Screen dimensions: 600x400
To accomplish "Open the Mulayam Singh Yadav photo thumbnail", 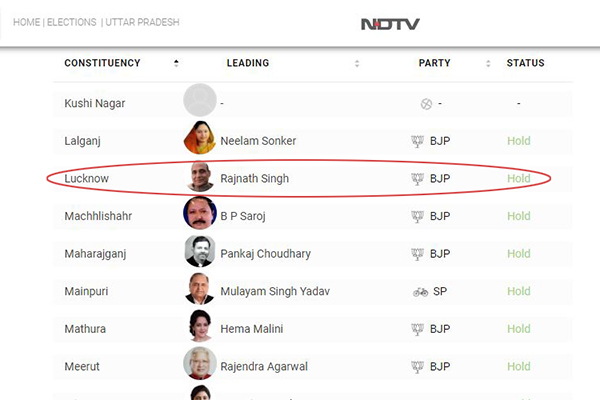I will click(200, 288).
